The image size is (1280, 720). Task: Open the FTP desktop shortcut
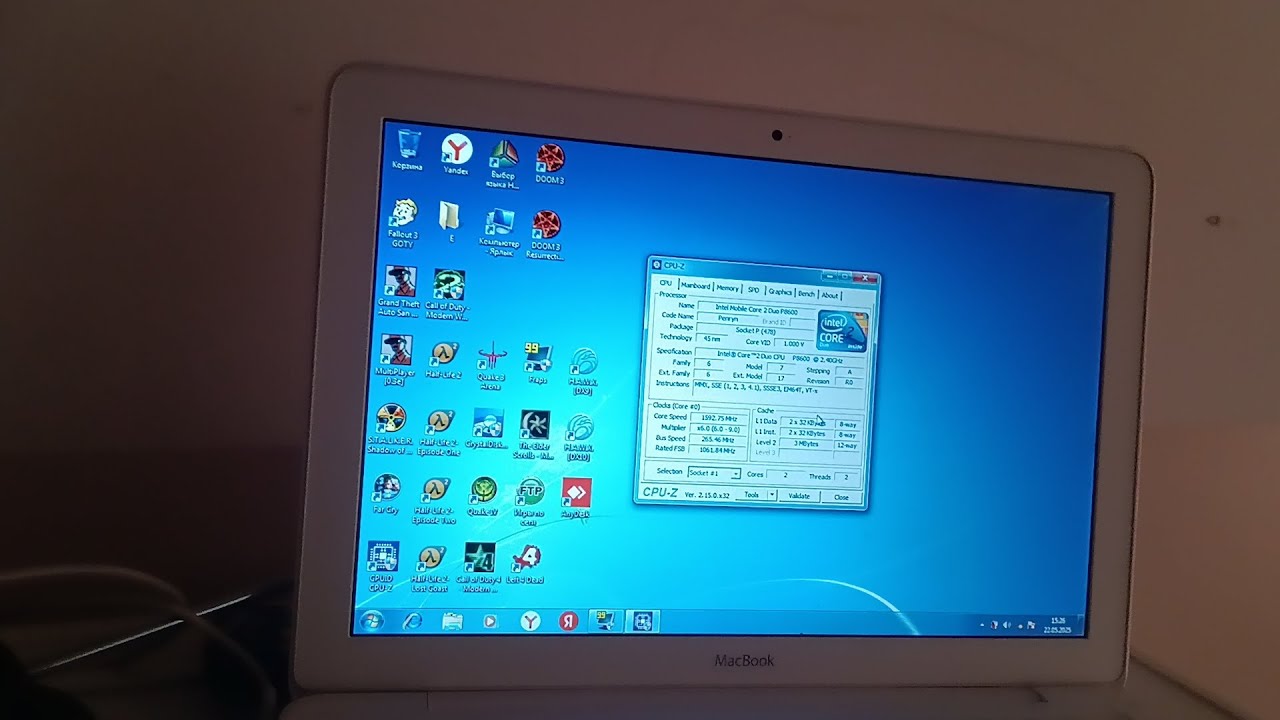[x=529, y=502]
